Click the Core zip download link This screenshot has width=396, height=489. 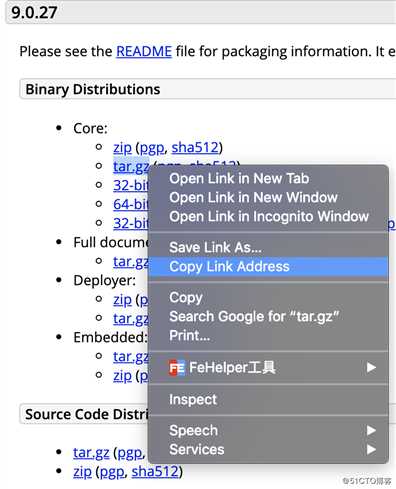tap(122, 148)
